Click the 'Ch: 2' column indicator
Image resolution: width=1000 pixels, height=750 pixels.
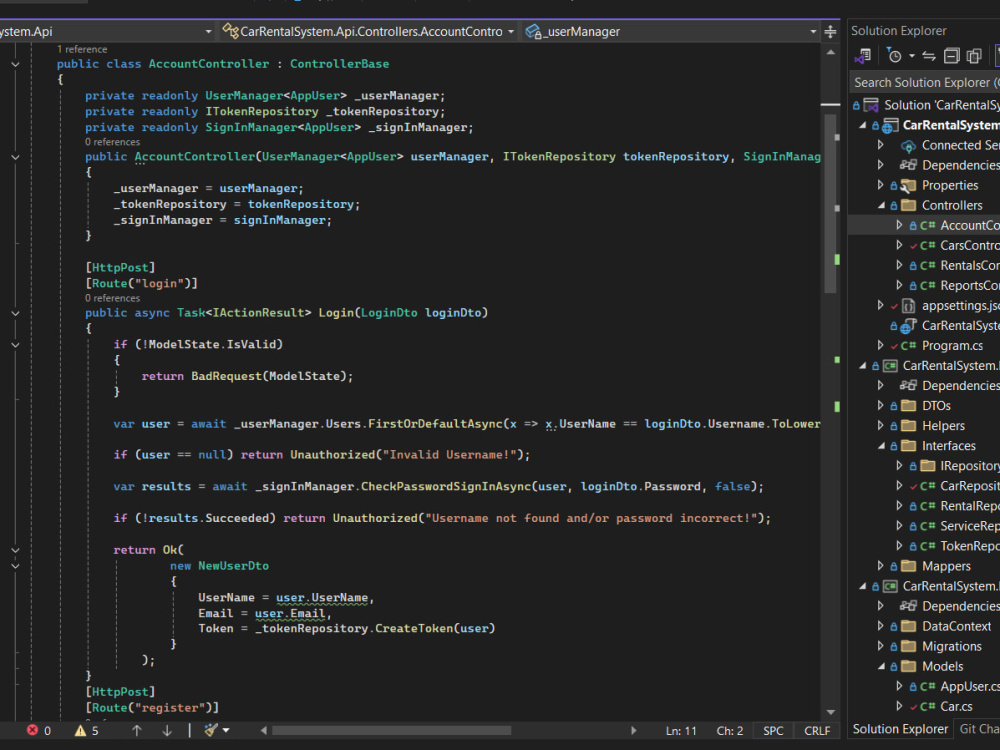pos(730,731)
